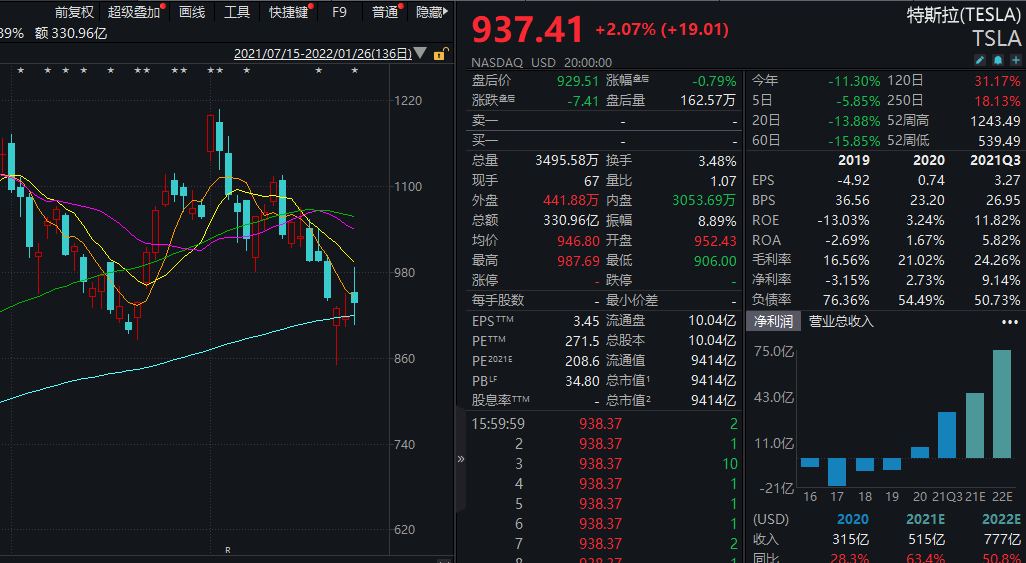Expand the panel with the double-chevron handle

(461, 459)
